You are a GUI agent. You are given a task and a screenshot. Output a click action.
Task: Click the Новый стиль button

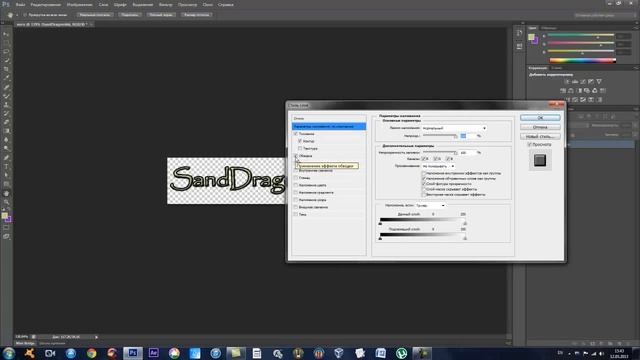tap(540, 136)
